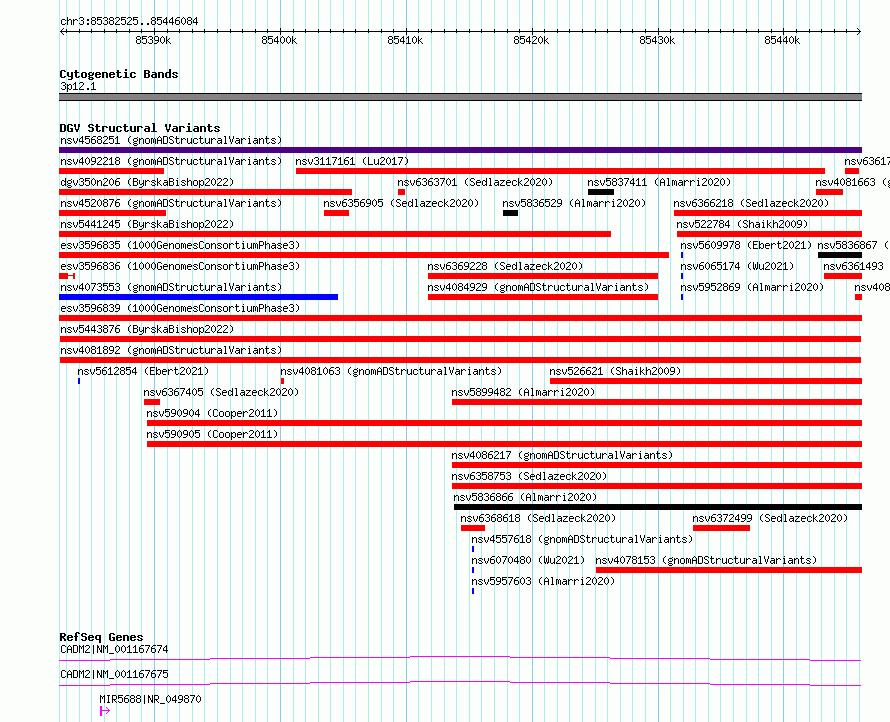Open nsv6369228 (Sedlazeck2020) label
The height and width of the screenshot is (722, 890).
pyautogui.click(x=505, y=266)
